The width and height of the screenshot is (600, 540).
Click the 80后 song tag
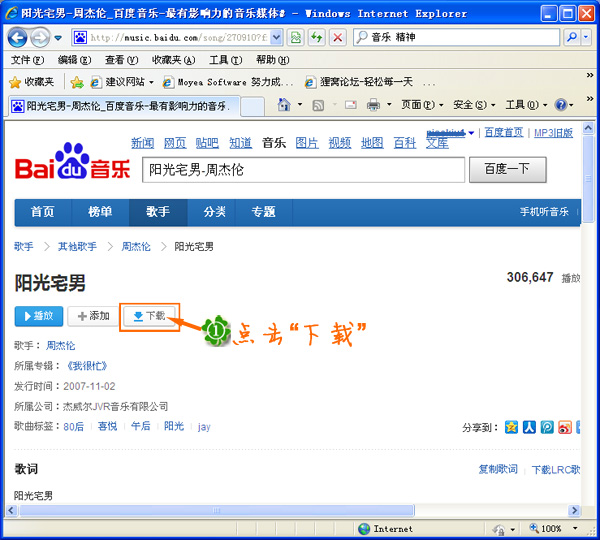coord(73,426)
